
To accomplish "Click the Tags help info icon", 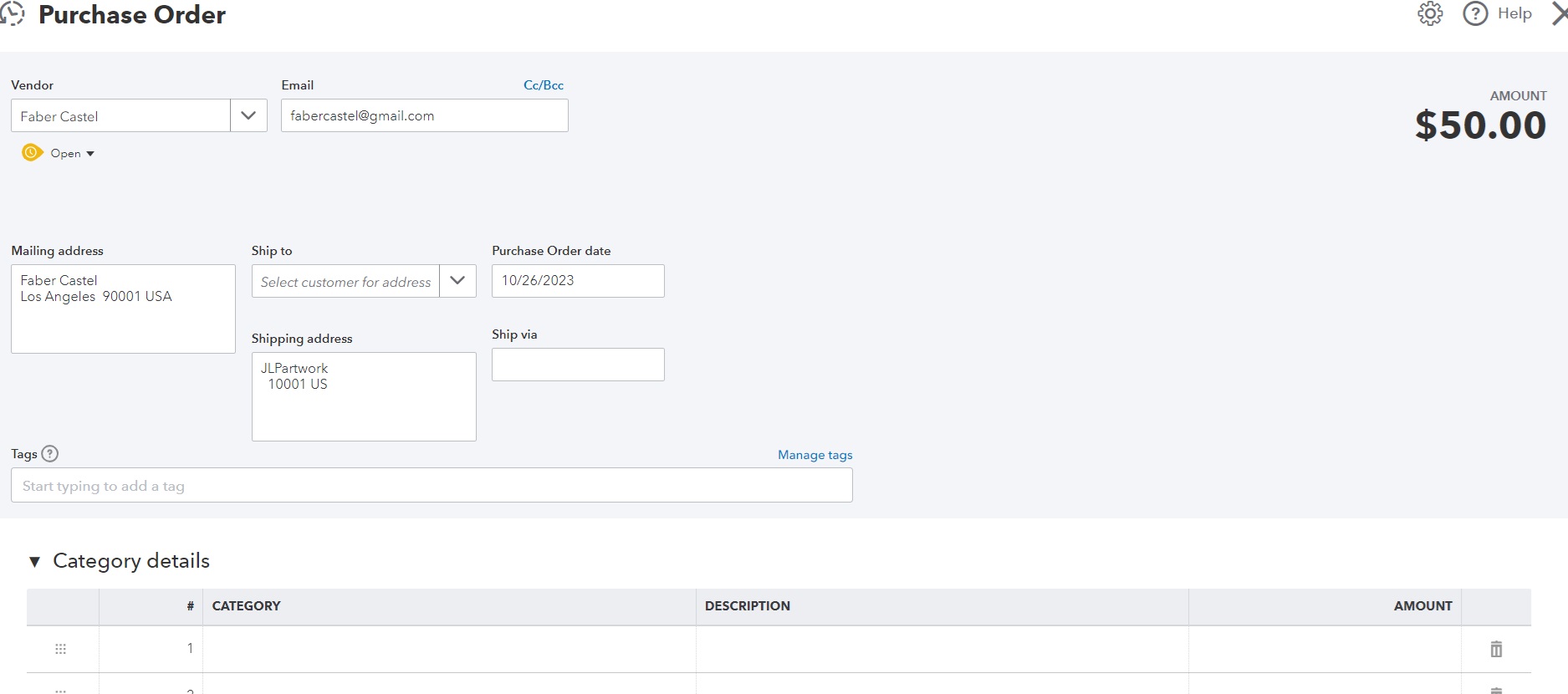I will [x=50, y=454].
